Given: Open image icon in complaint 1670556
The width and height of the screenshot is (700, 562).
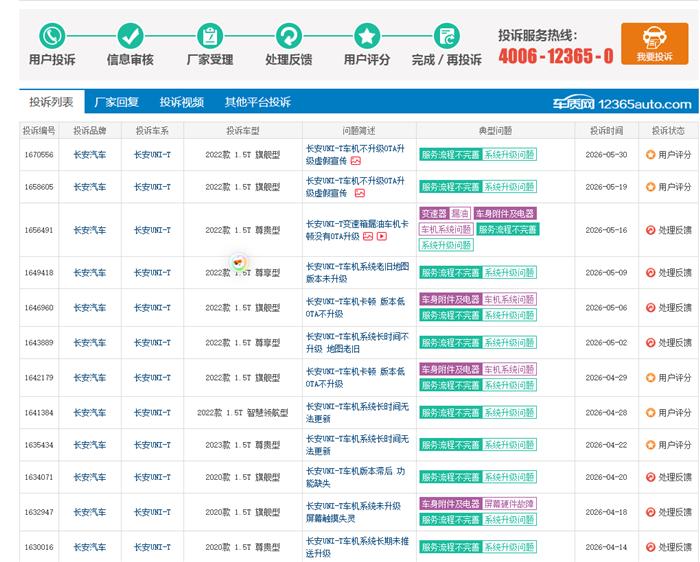Looking at the screenshot, I should tap(356, 161).
